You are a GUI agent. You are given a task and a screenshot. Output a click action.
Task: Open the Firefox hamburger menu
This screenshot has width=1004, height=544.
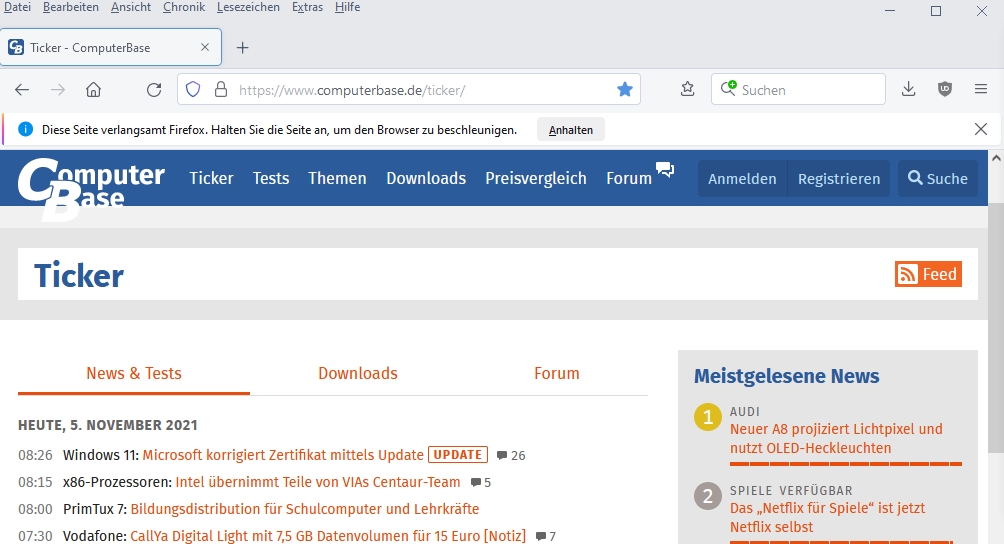pos(981,90)
